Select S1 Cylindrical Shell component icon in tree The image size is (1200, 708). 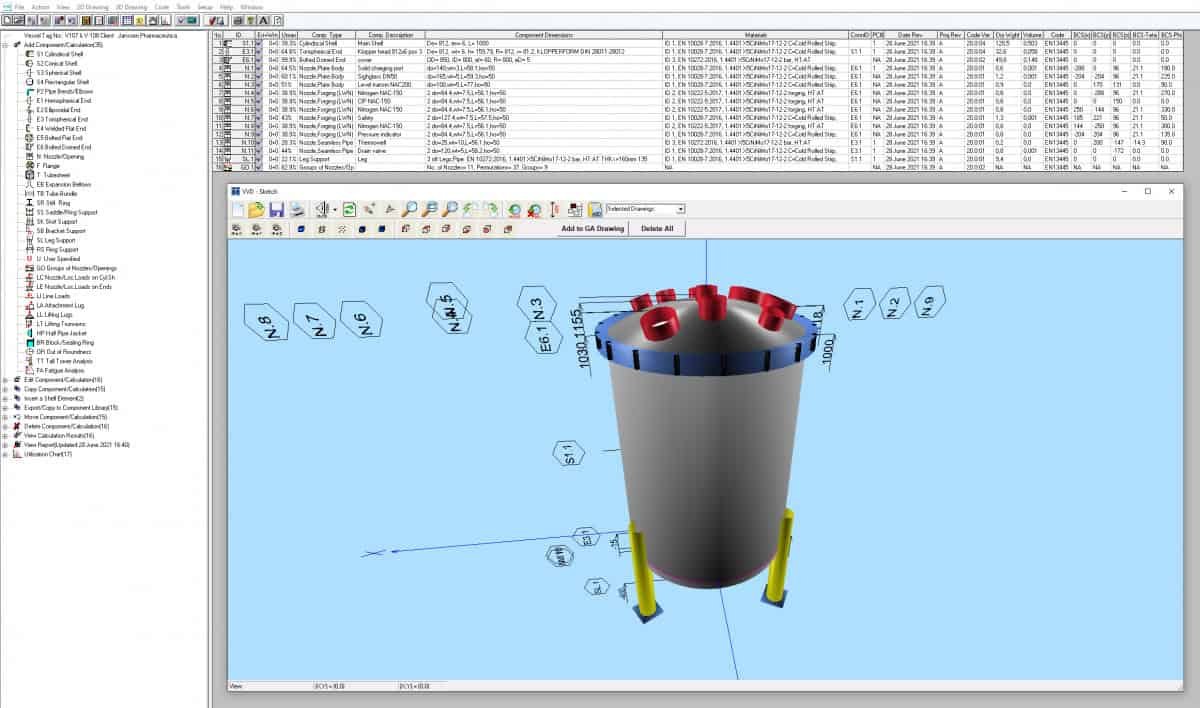click(28, 52)
